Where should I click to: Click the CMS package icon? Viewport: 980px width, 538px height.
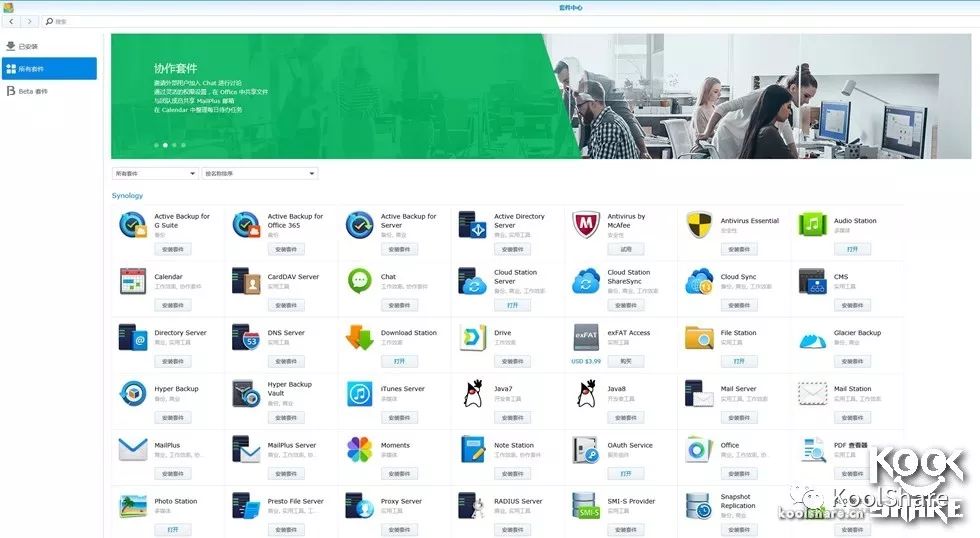(x=812, y=281)
